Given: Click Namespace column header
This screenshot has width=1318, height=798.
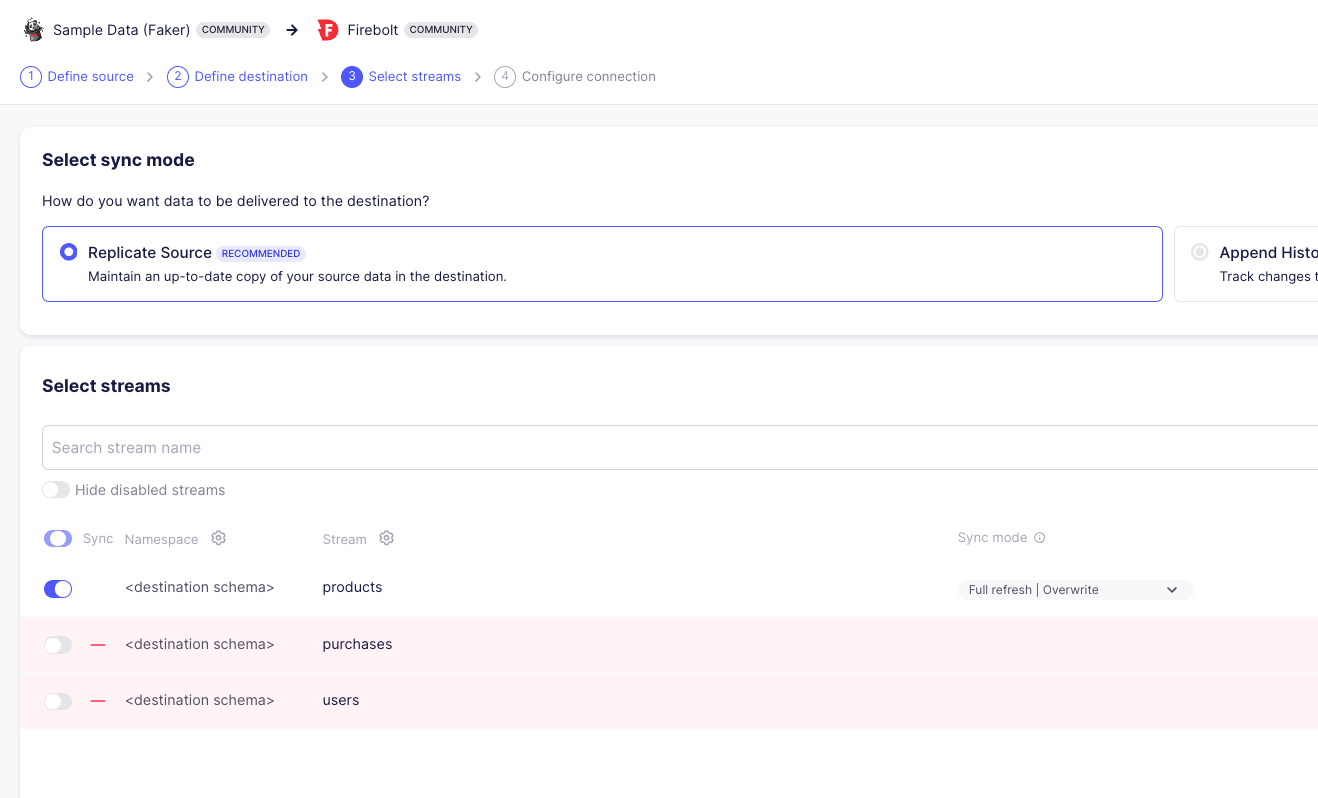Looking at the screenshot, I should tap(161, 539).
